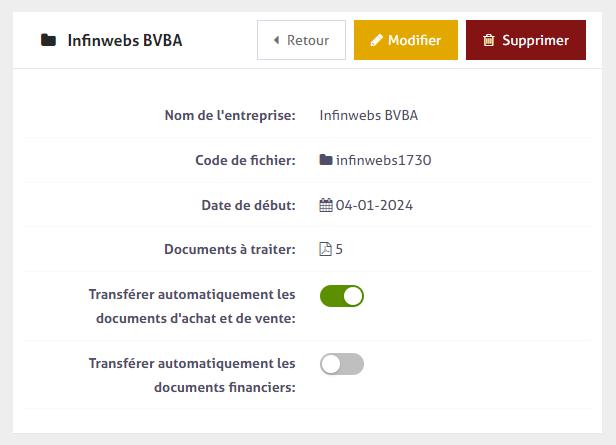Click the folder icon beside the header title
Screen dimensions: 616x445
48,41
